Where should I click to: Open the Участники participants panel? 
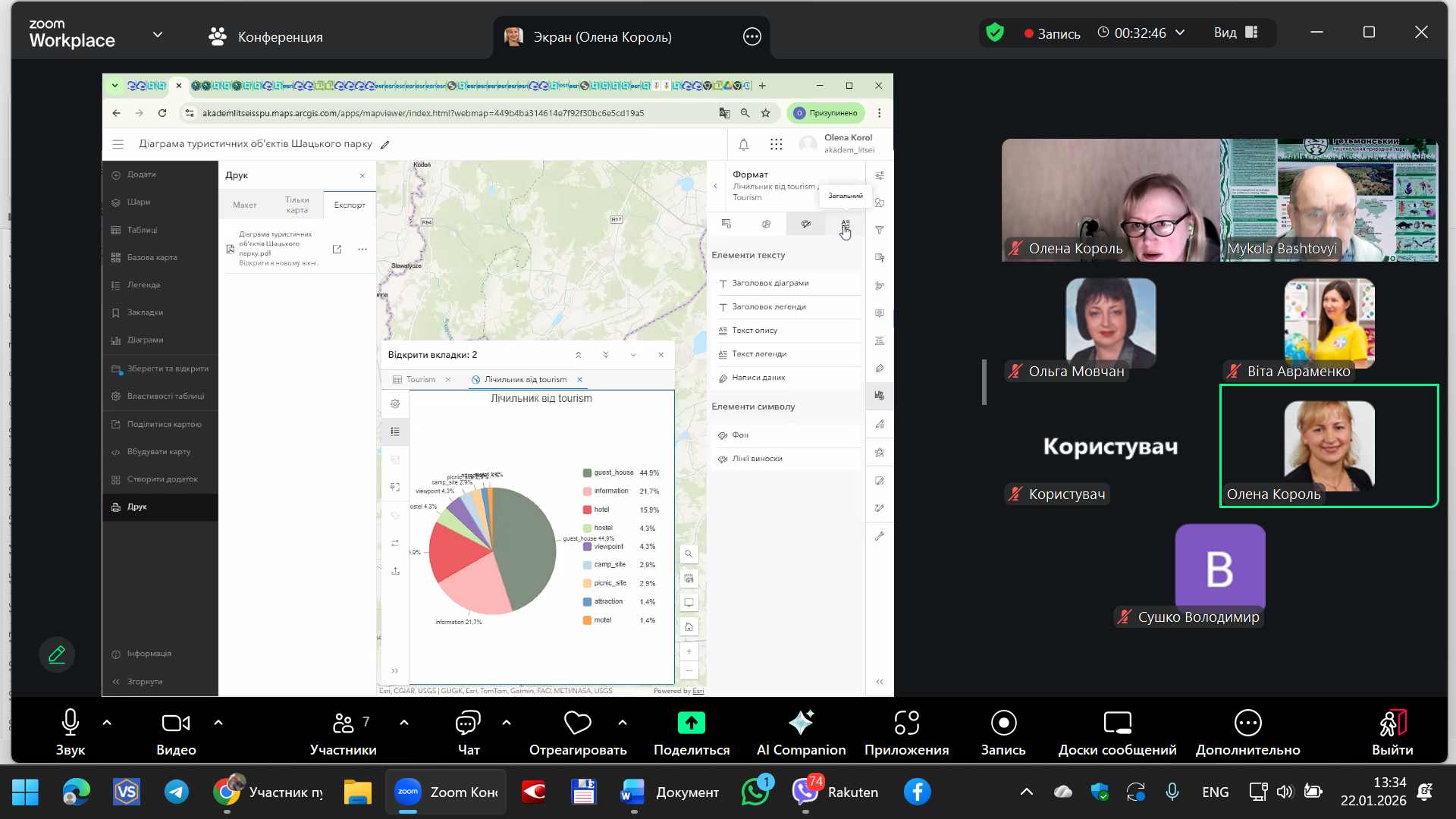[344, 723]
